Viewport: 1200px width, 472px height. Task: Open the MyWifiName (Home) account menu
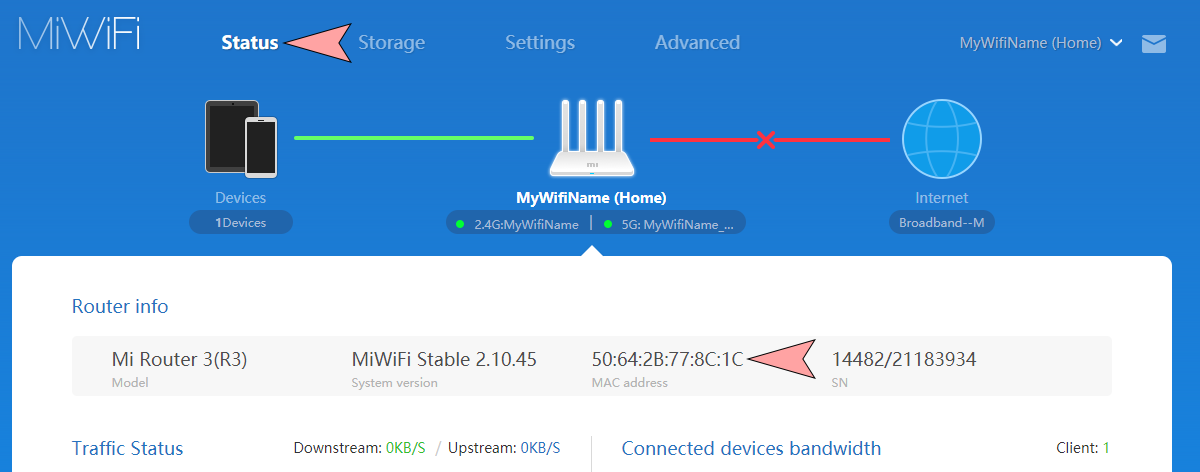pyautogui.click(x=1030, y=43)
